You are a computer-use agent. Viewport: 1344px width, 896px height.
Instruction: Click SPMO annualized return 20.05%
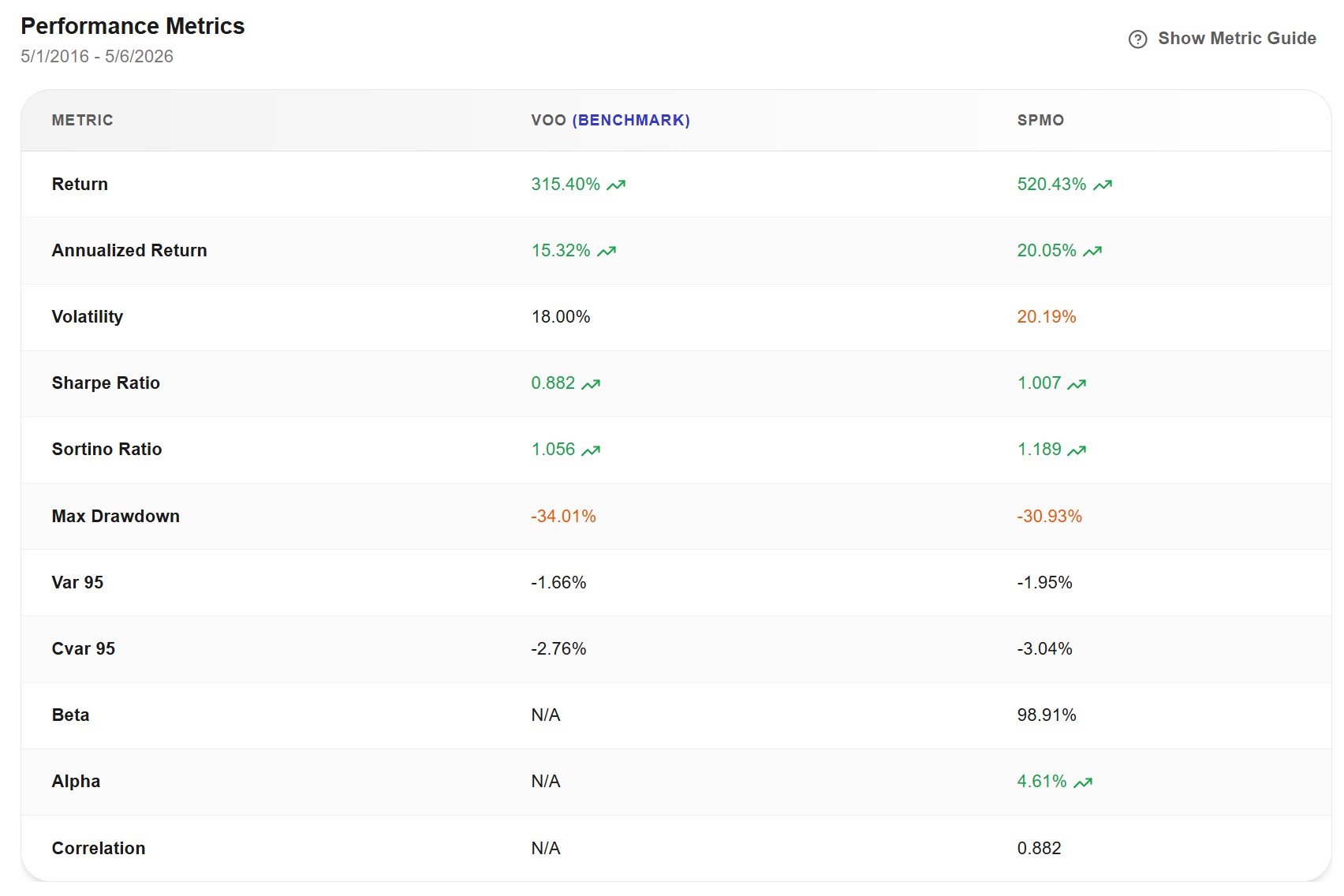1047,250
